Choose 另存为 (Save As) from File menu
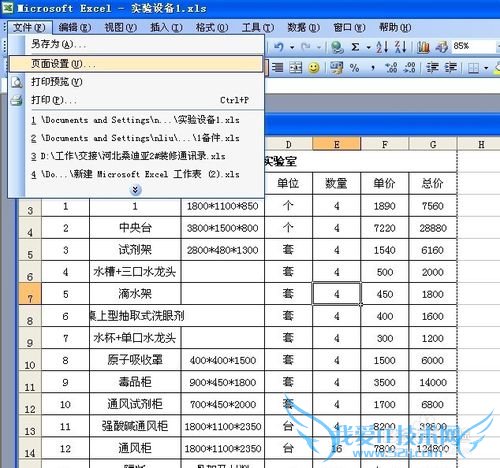The height and width of the screenshot is (468, 500). pyautogui.click(x=136, y=44)
